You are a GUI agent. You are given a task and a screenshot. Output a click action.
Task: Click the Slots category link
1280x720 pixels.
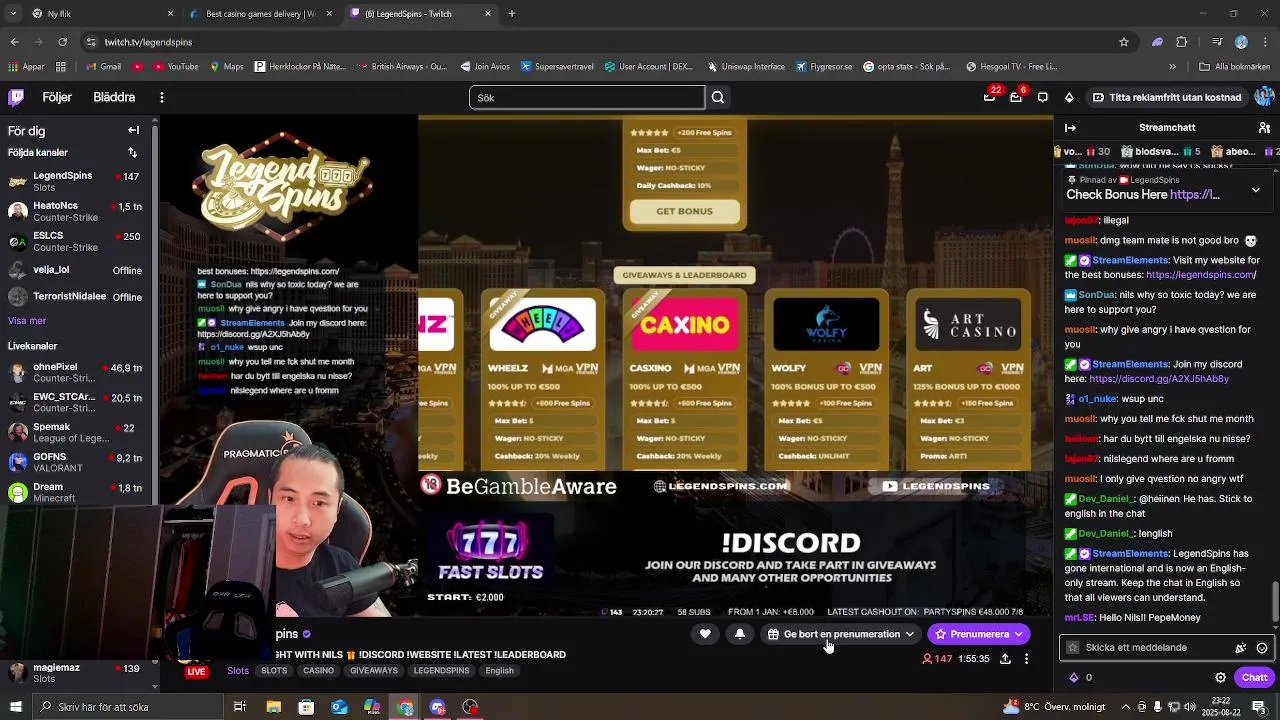pos(238,671)
